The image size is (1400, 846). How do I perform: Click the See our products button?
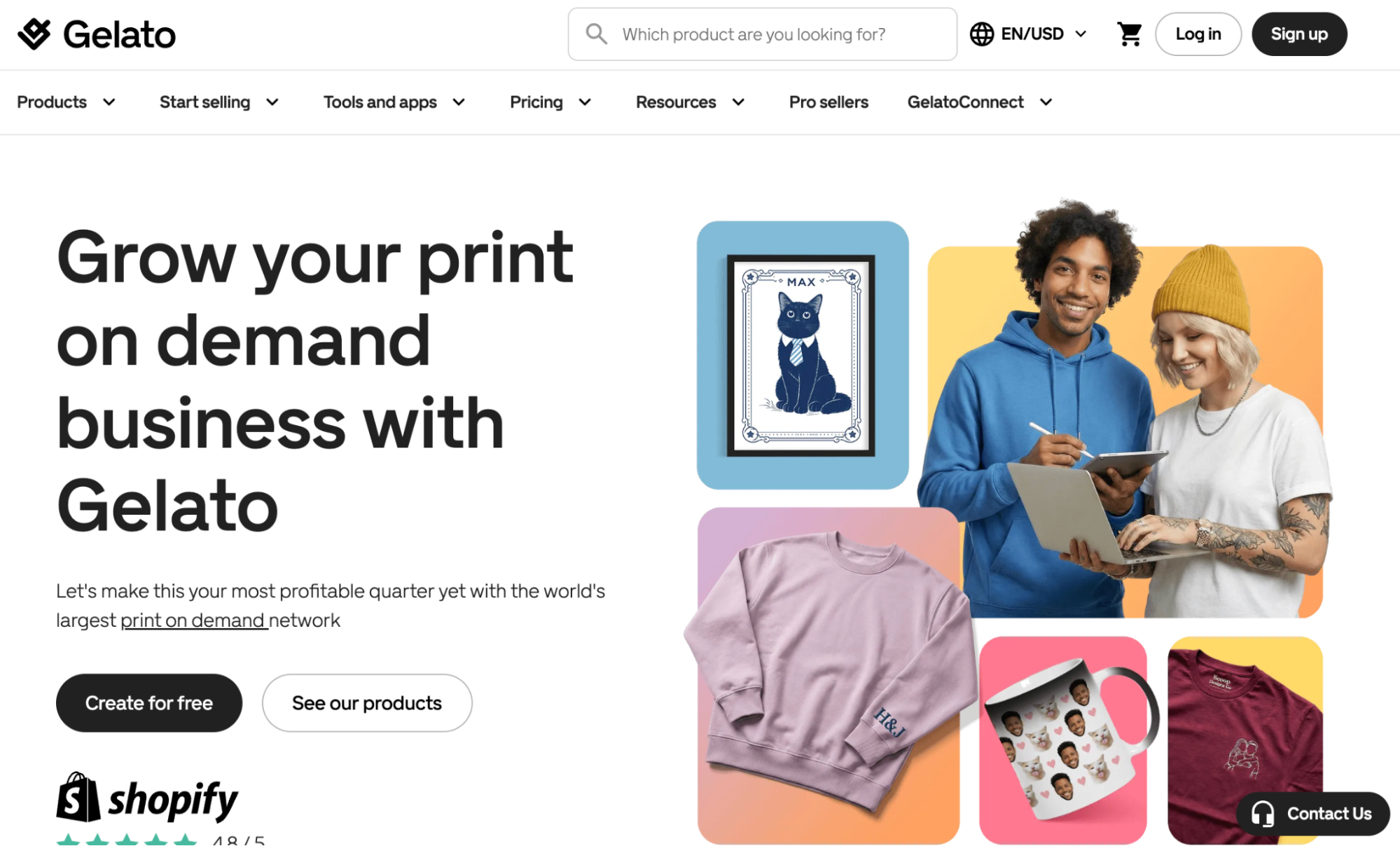coord(367,703)
